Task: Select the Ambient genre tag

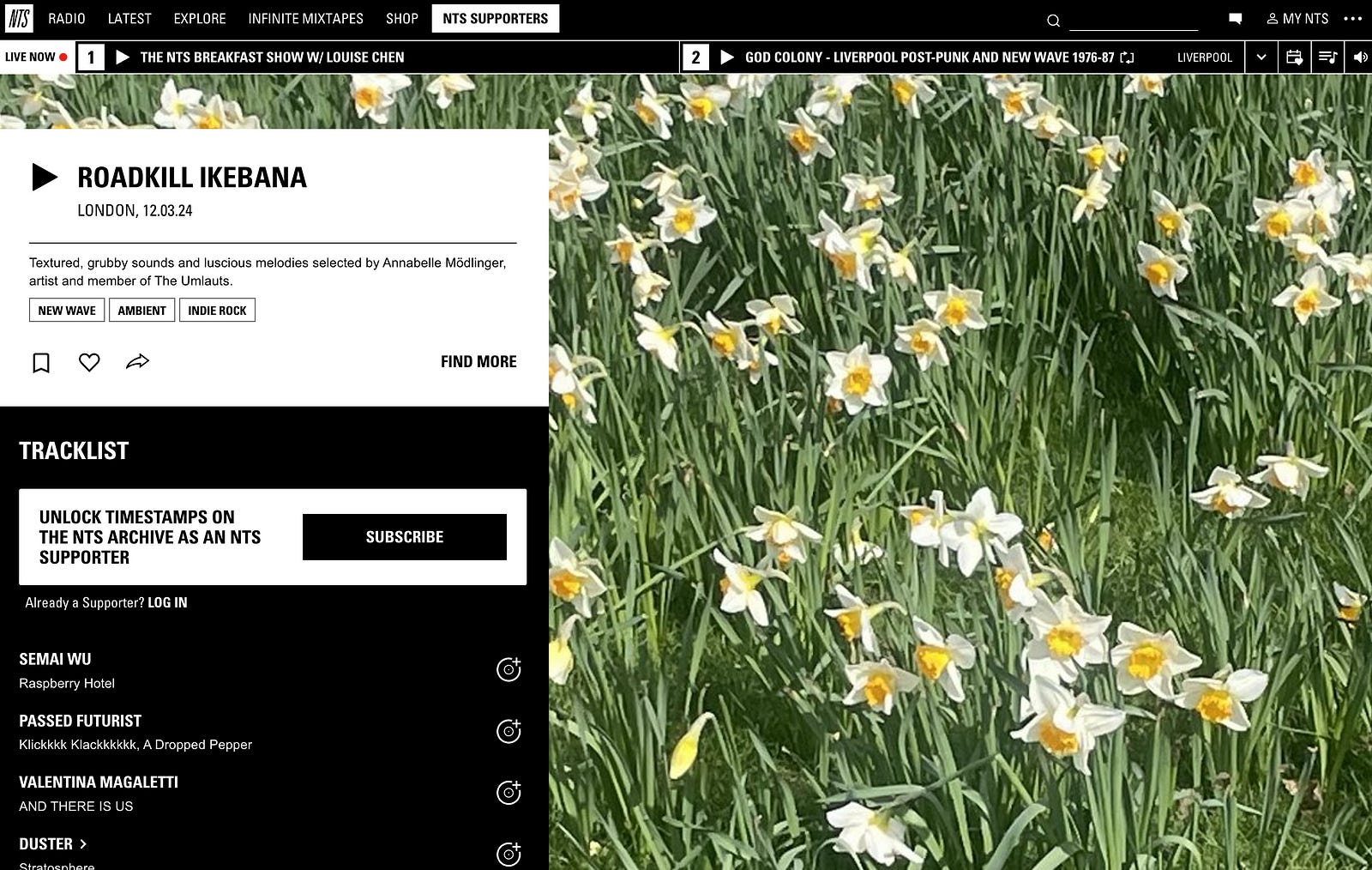Action: click(142, 310)
